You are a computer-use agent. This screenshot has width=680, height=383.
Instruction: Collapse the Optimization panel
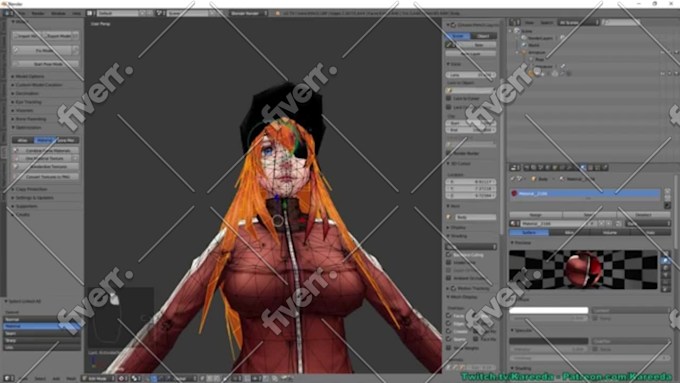[x=28, y=127]
